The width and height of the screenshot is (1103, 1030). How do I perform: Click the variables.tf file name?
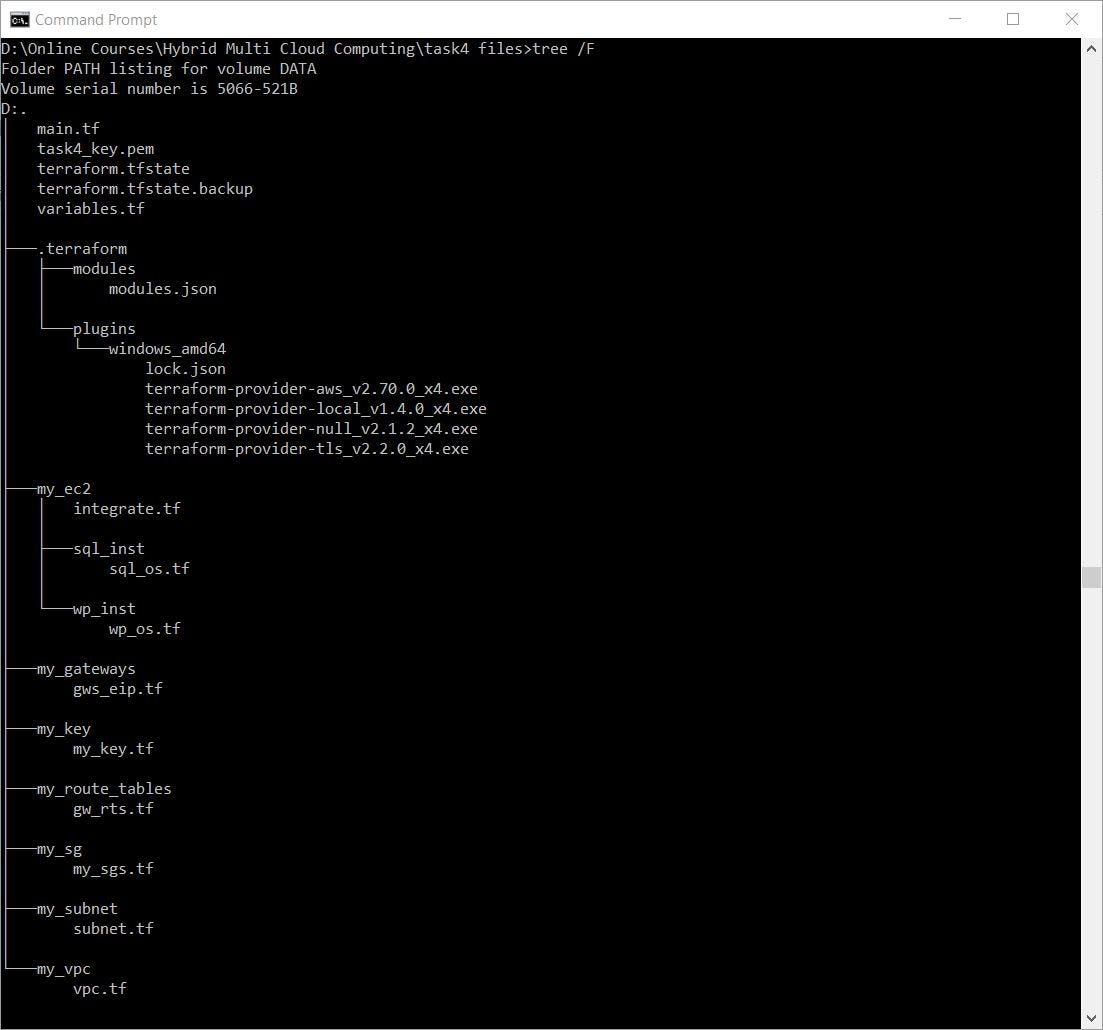click(x=91, y=209)
